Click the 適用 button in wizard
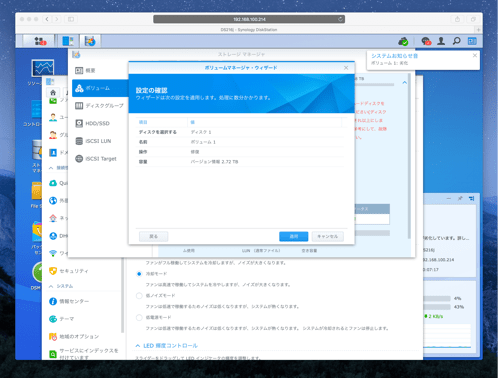The height and width of the screenshot is (378, 498). pyautogui.click(x=294, y=236)
